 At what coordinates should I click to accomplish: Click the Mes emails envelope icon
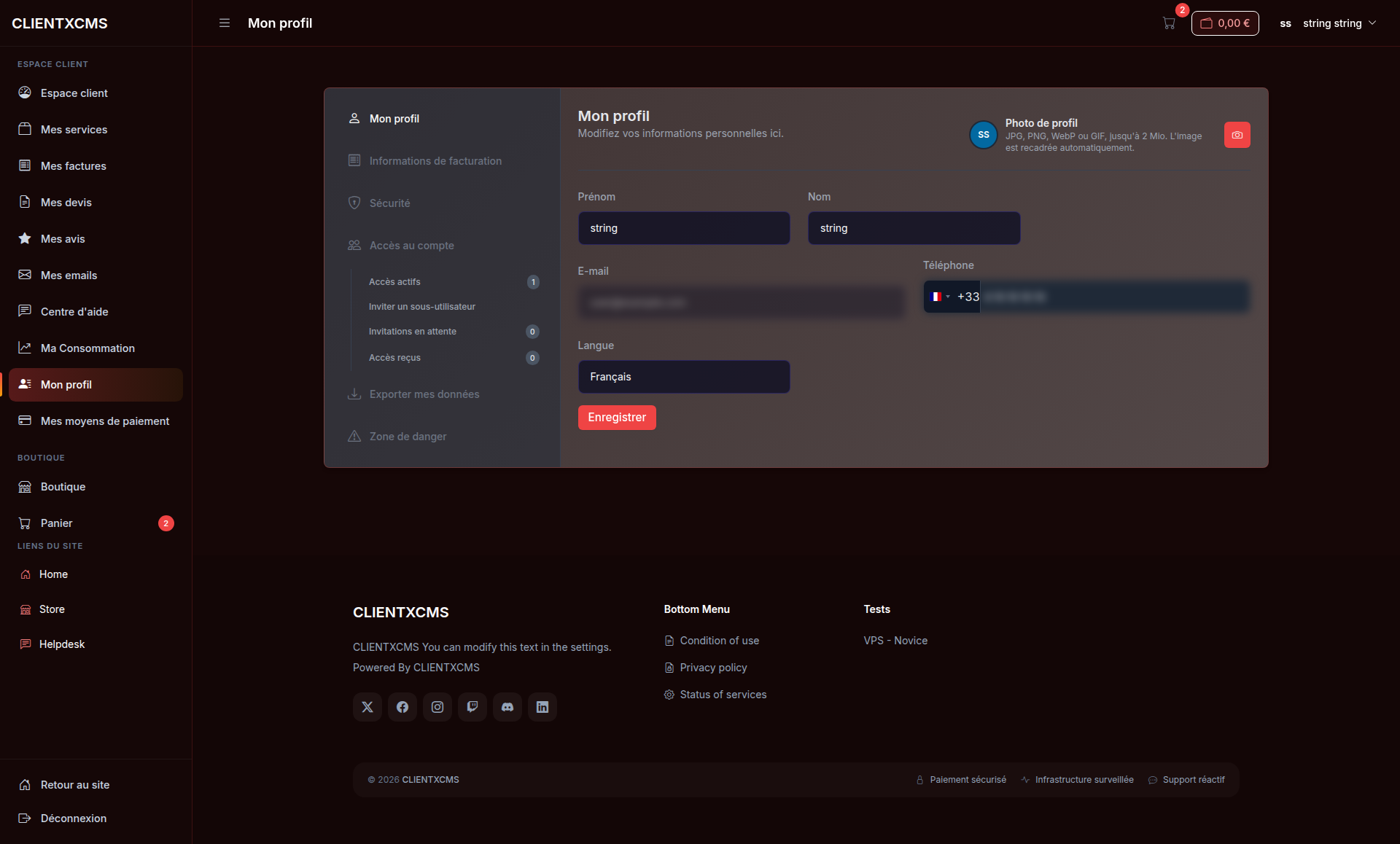[x=25, y=275]
